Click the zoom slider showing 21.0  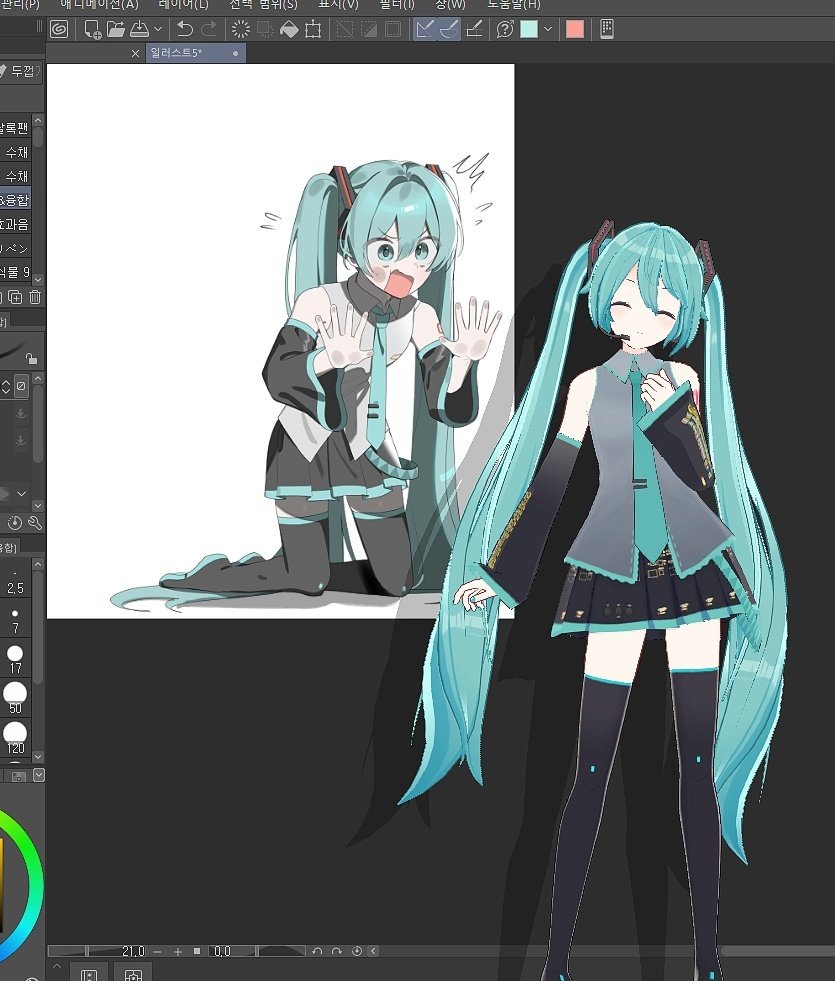98,951
